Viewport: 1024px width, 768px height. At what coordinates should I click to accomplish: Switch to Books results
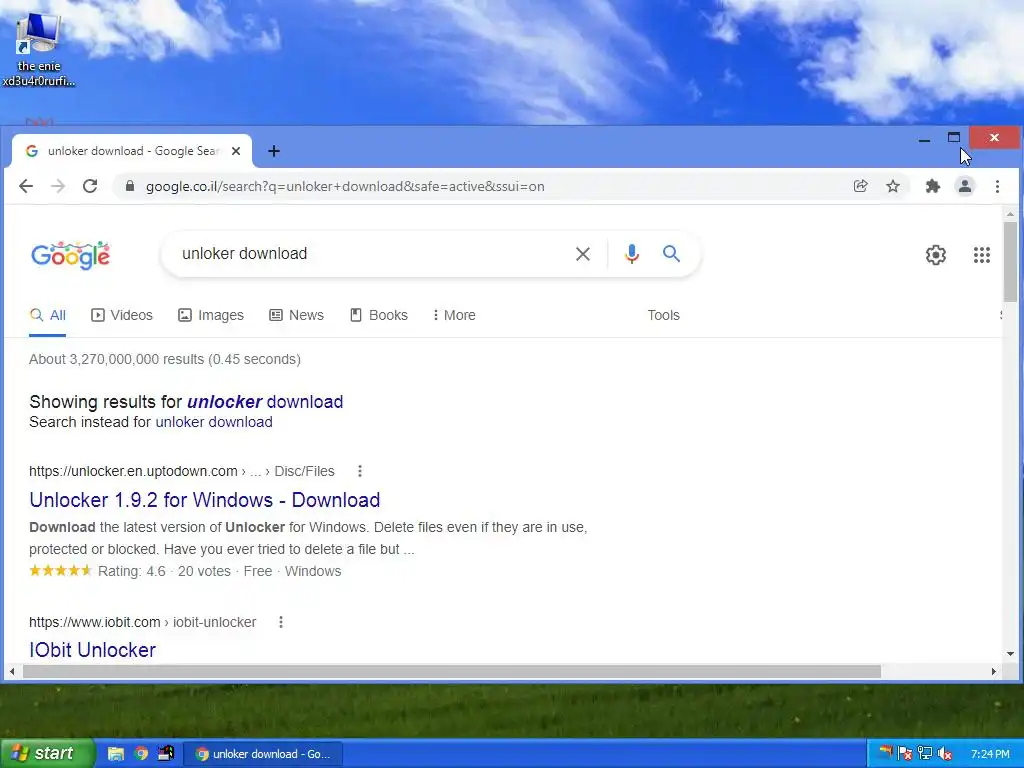379,315
